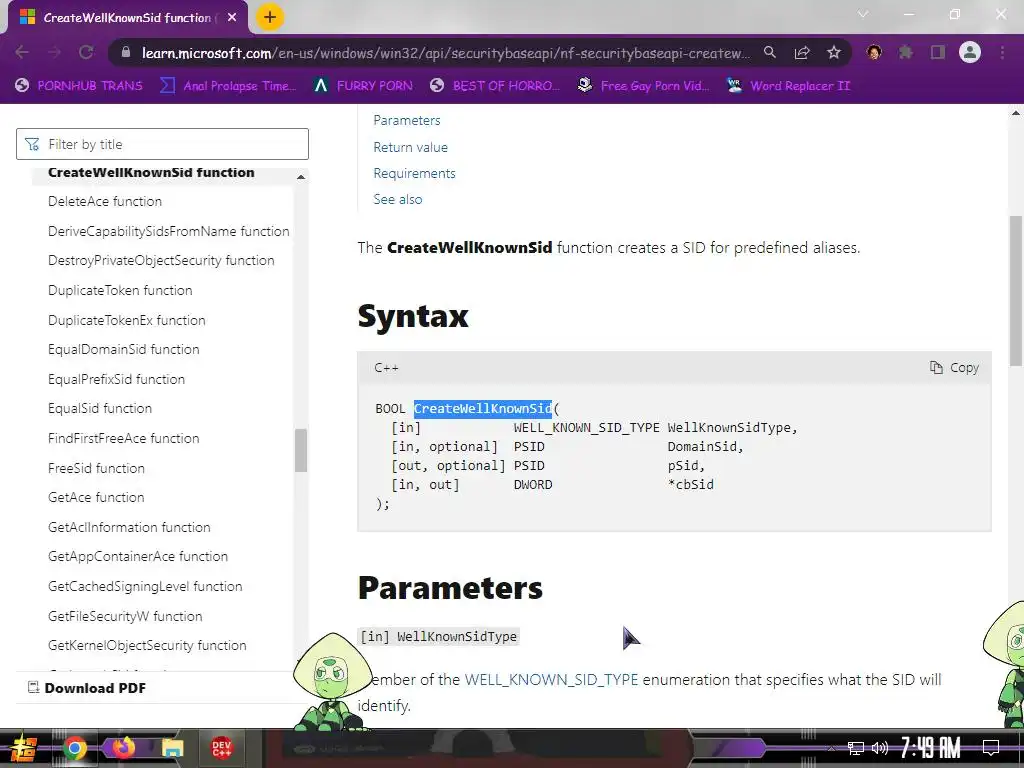Select CreateWellKnownSid function in sidebar
This screenshot has width=1024, height=768.
click(x=151, y=172)
